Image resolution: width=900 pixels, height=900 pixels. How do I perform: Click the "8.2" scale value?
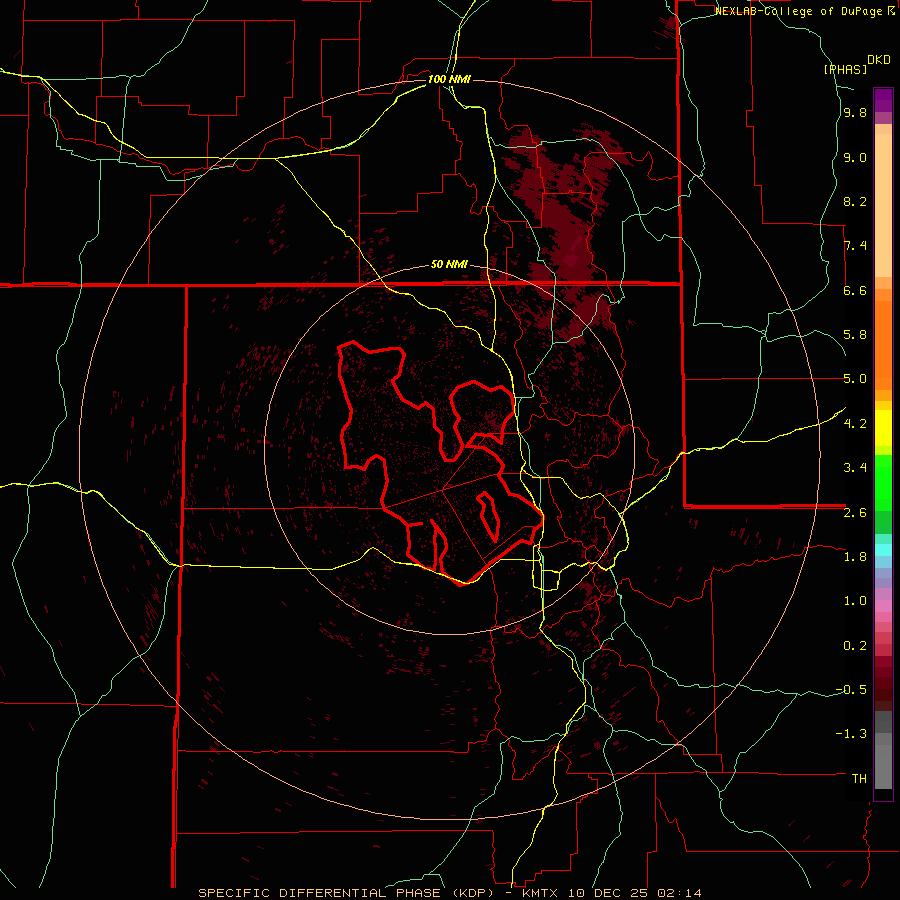tap(855, 201)
